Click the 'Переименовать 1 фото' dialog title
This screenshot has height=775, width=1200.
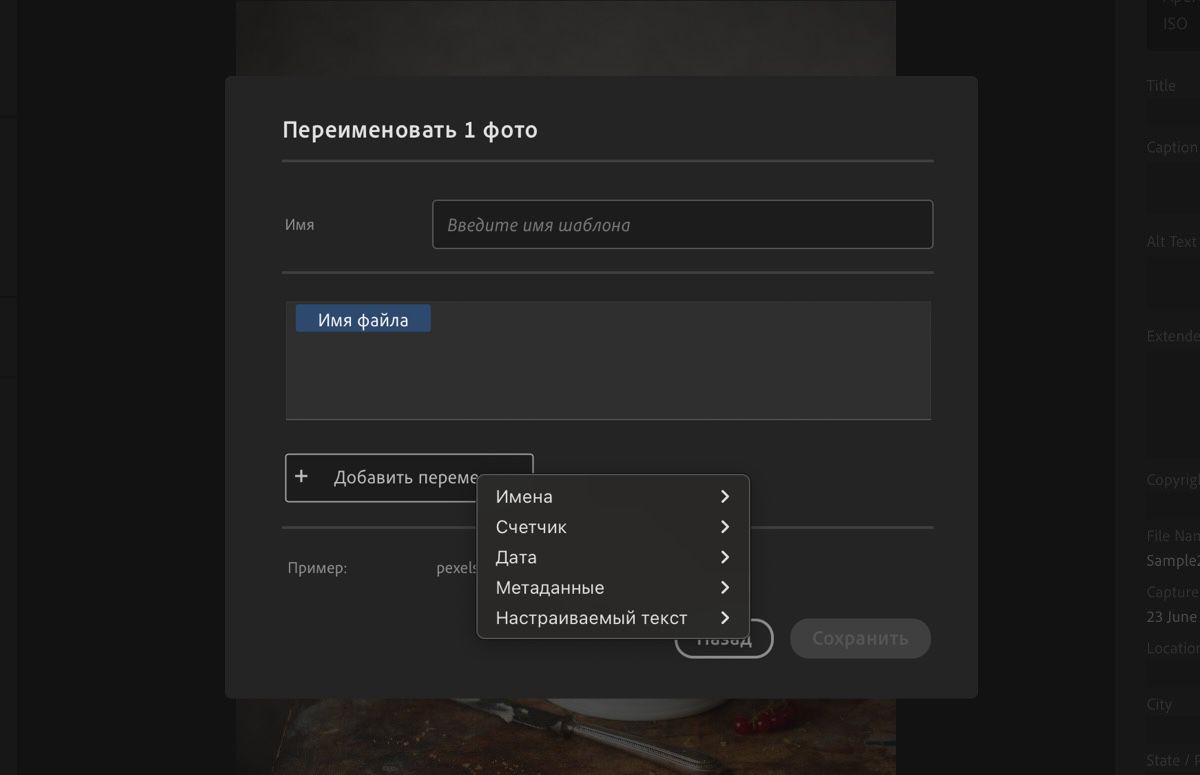point(410,130)
